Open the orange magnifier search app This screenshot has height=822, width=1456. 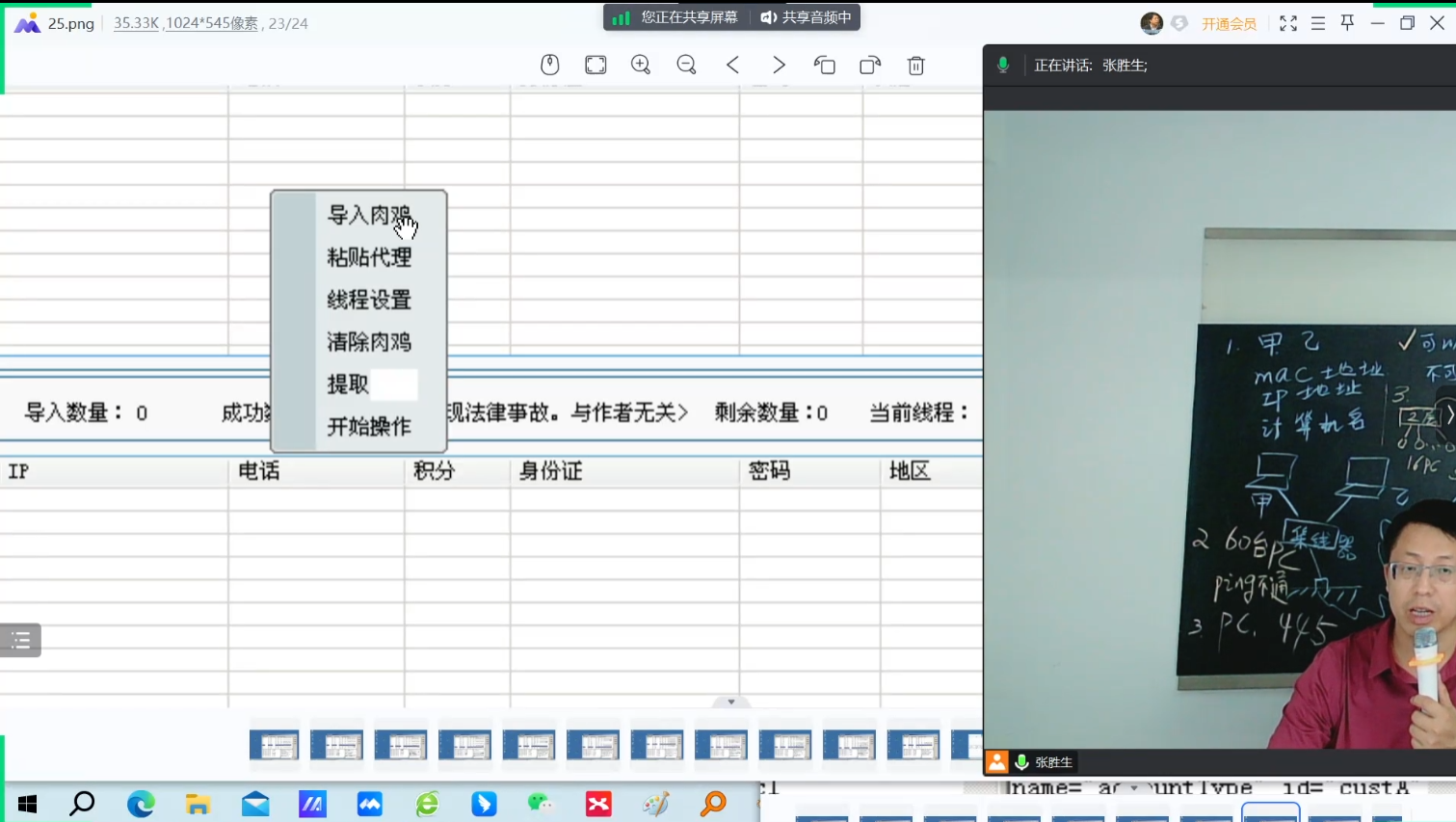coord(713,803)
